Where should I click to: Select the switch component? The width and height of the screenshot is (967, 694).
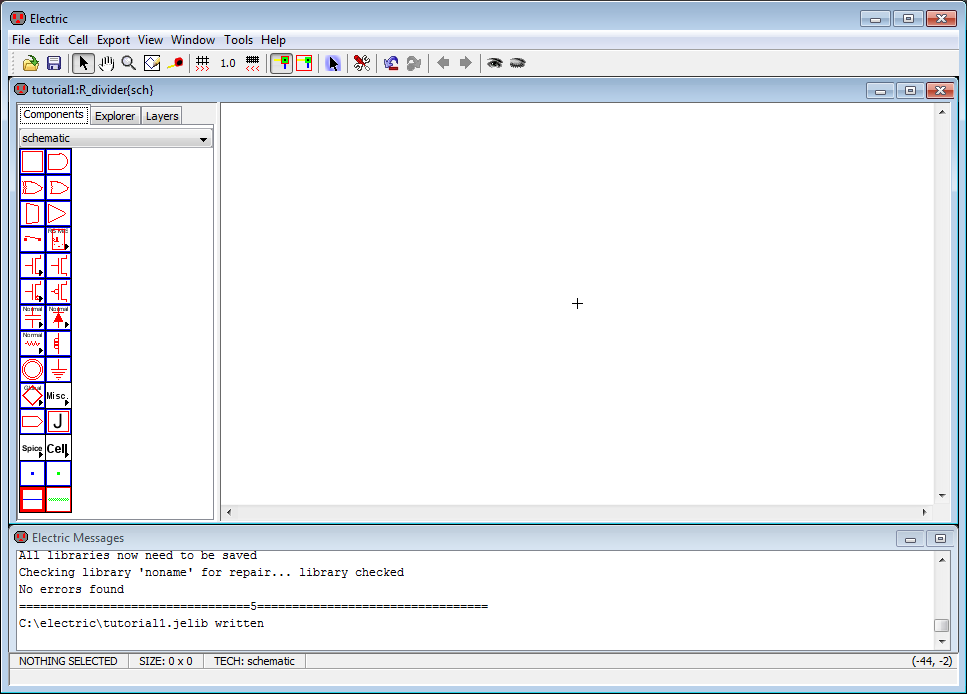click(33, 239)
